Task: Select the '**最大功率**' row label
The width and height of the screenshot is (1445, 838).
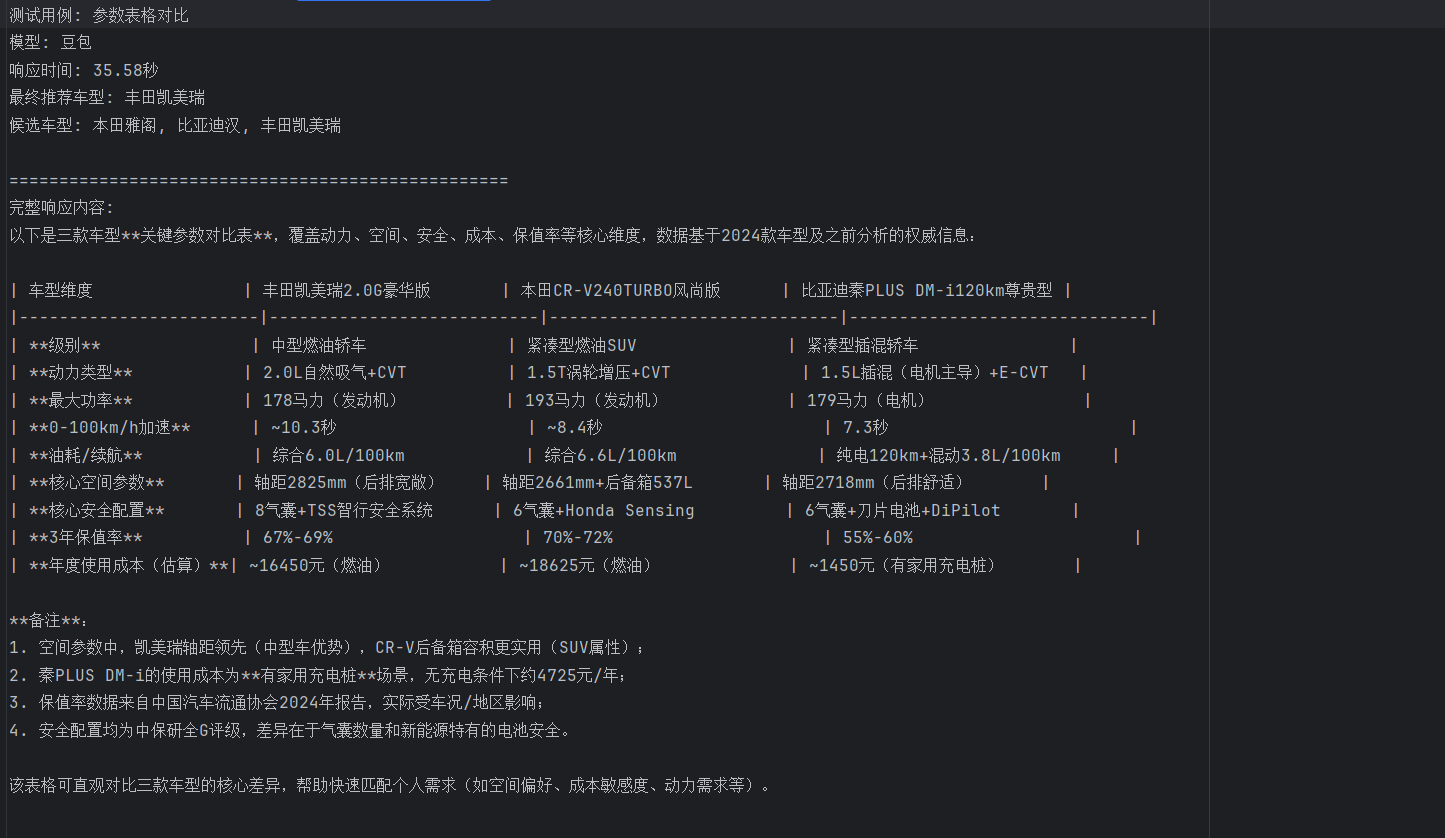Action: 81,400
